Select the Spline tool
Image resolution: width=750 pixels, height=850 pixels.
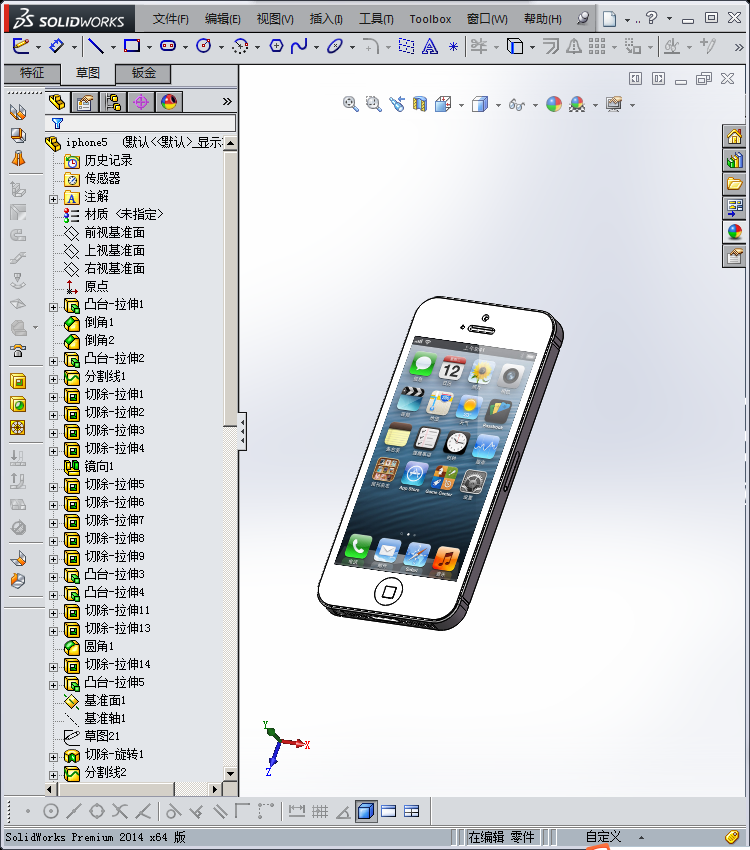(299, 46)
